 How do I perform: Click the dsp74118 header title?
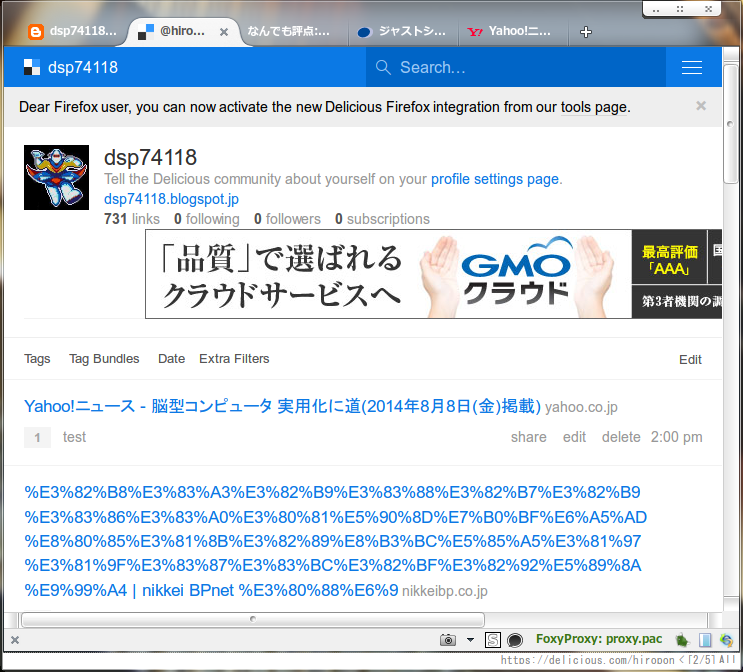(83, 67)
